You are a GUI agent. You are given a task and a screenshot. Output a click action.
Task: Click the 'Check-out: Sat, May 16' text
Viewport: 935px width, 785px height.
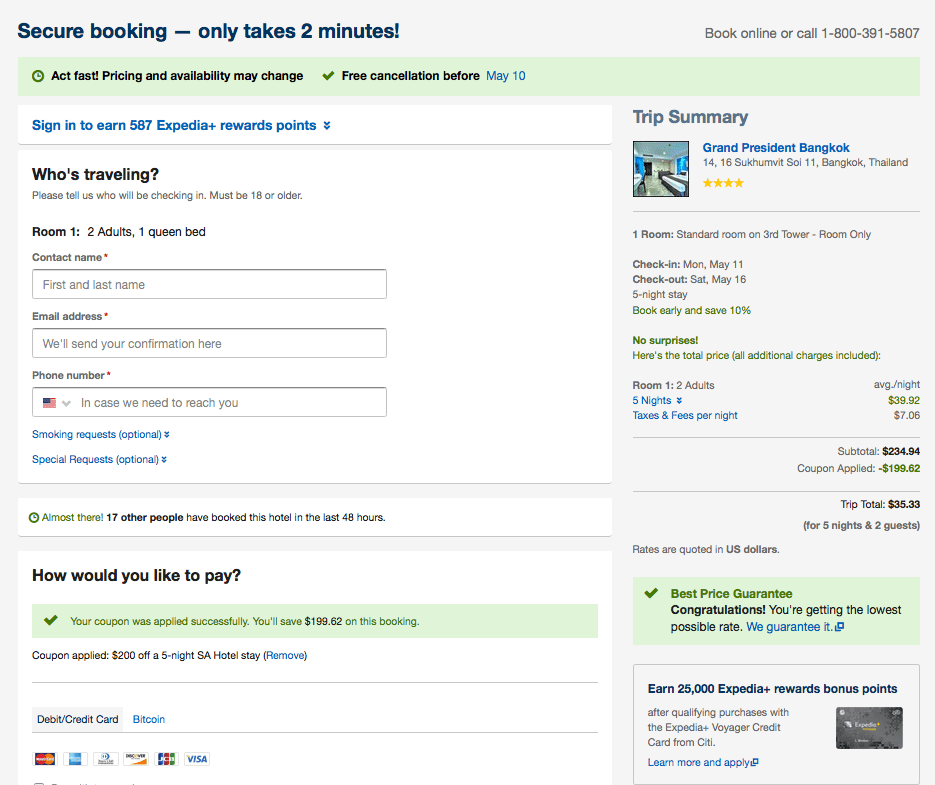(x=689, y=279)
